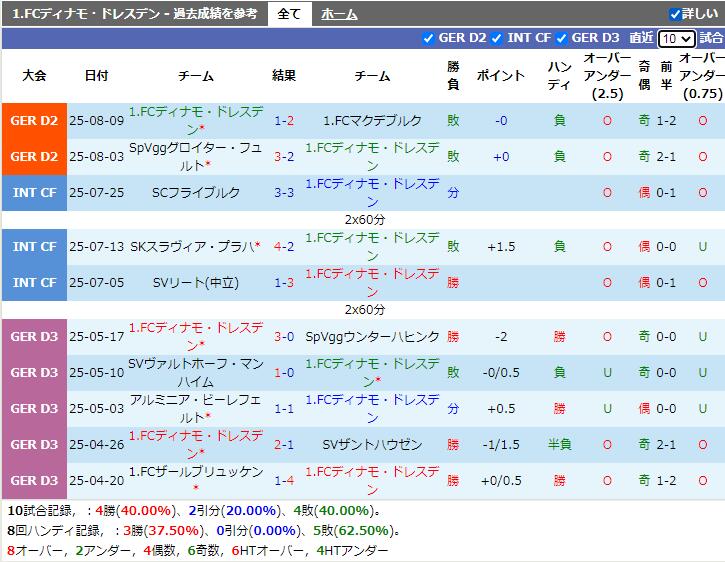
Task: Open SVザントハウゼン team link
Action: (372, 445)
